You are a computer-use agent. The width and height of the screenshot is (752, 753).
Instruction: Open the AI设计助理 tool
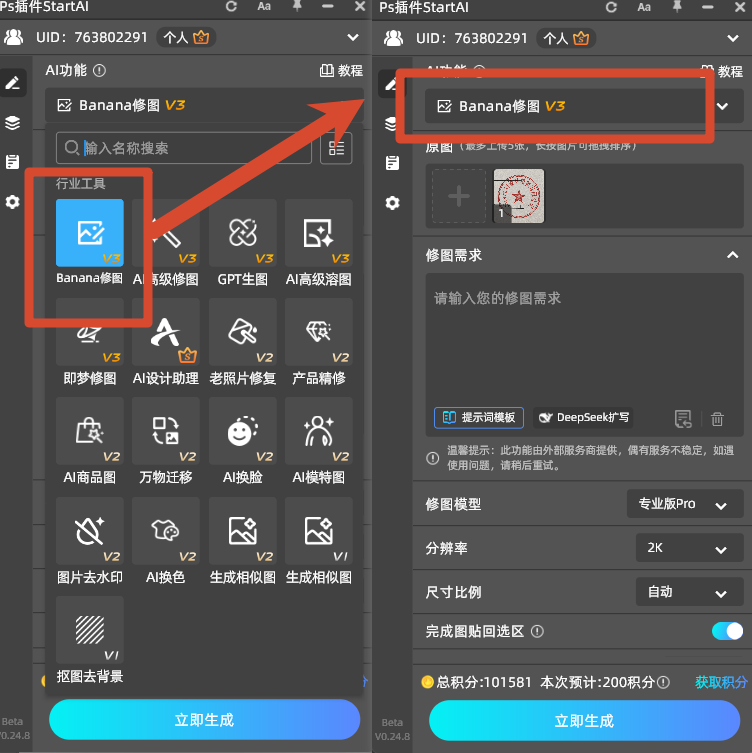(166, 332)
